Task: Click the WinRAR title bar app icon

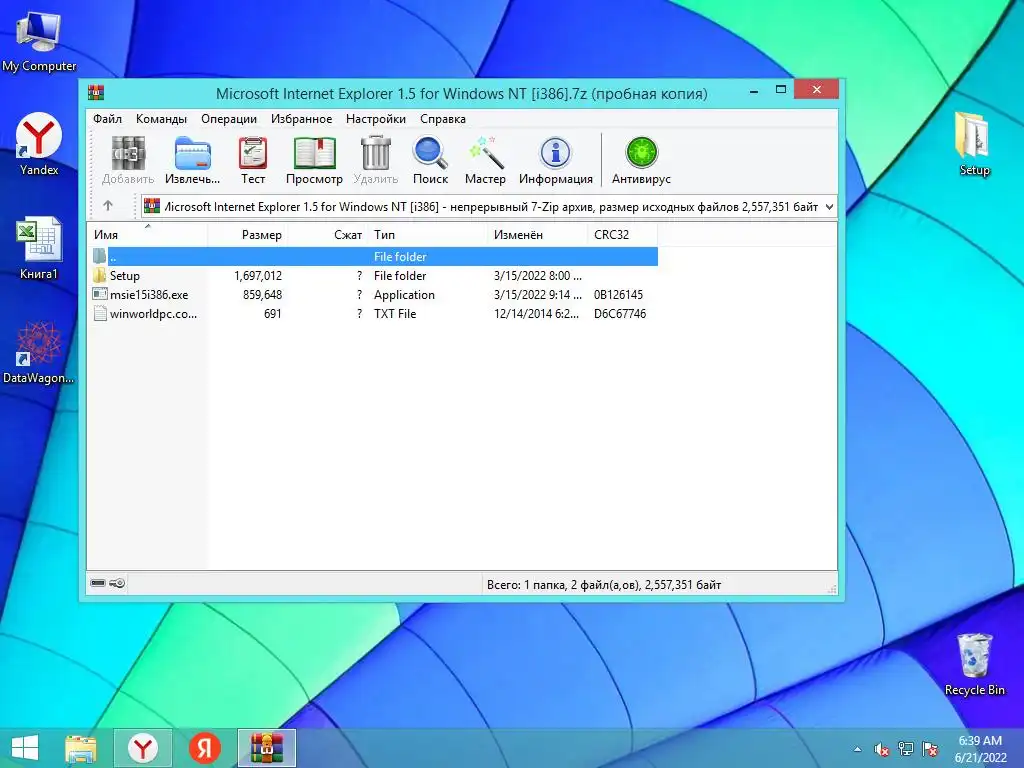Action: [97, 92]
